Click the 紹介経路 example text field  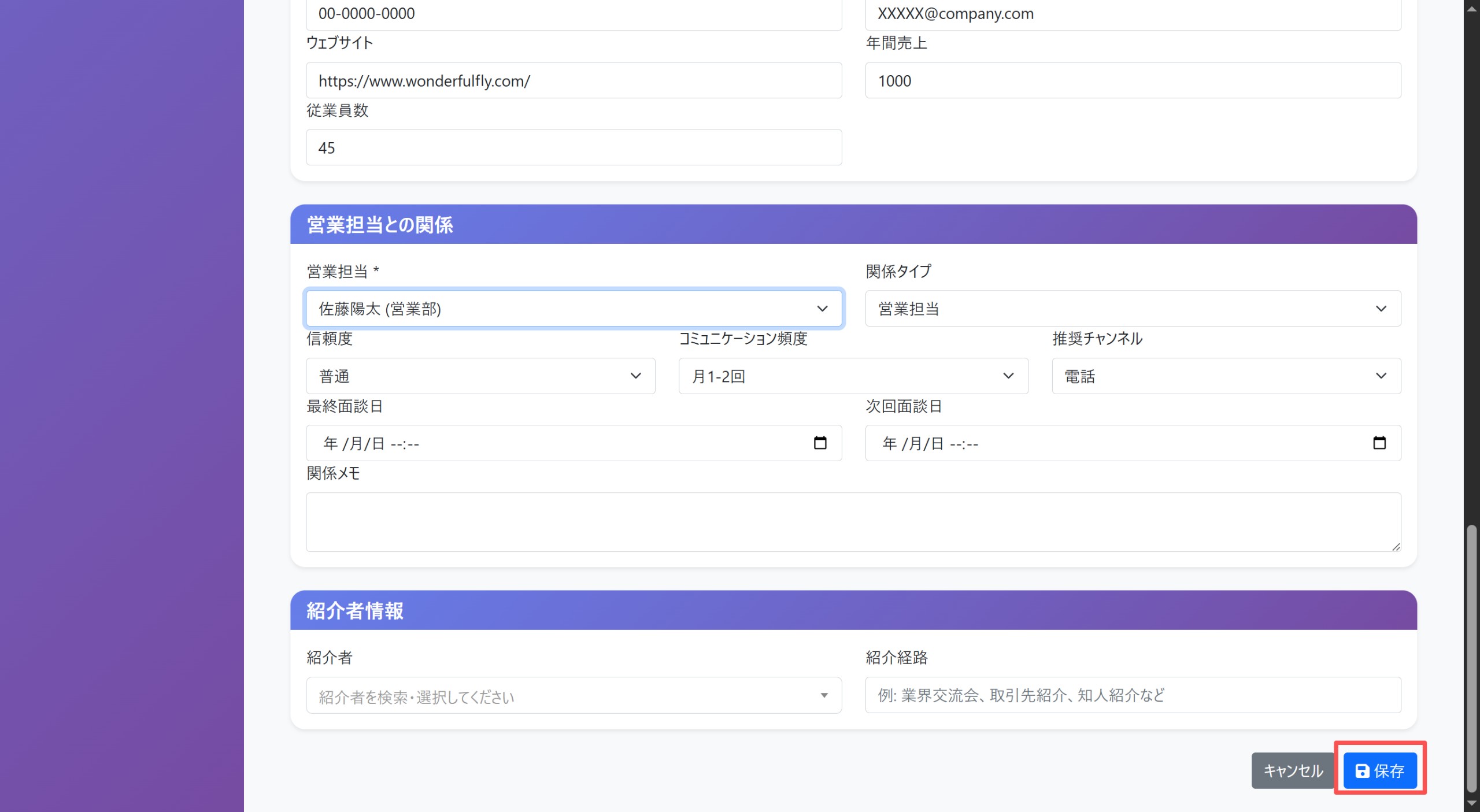(x=1133, y=696)
